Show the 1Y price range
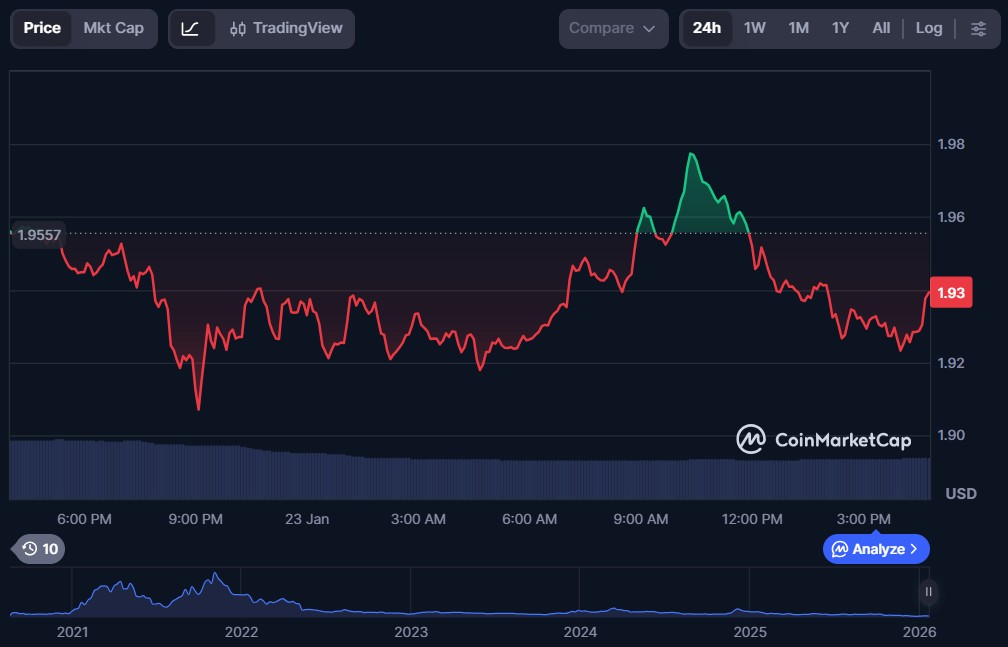This screenshot has height=647, width=1008. pyautogui.click(x=840, y=28)
